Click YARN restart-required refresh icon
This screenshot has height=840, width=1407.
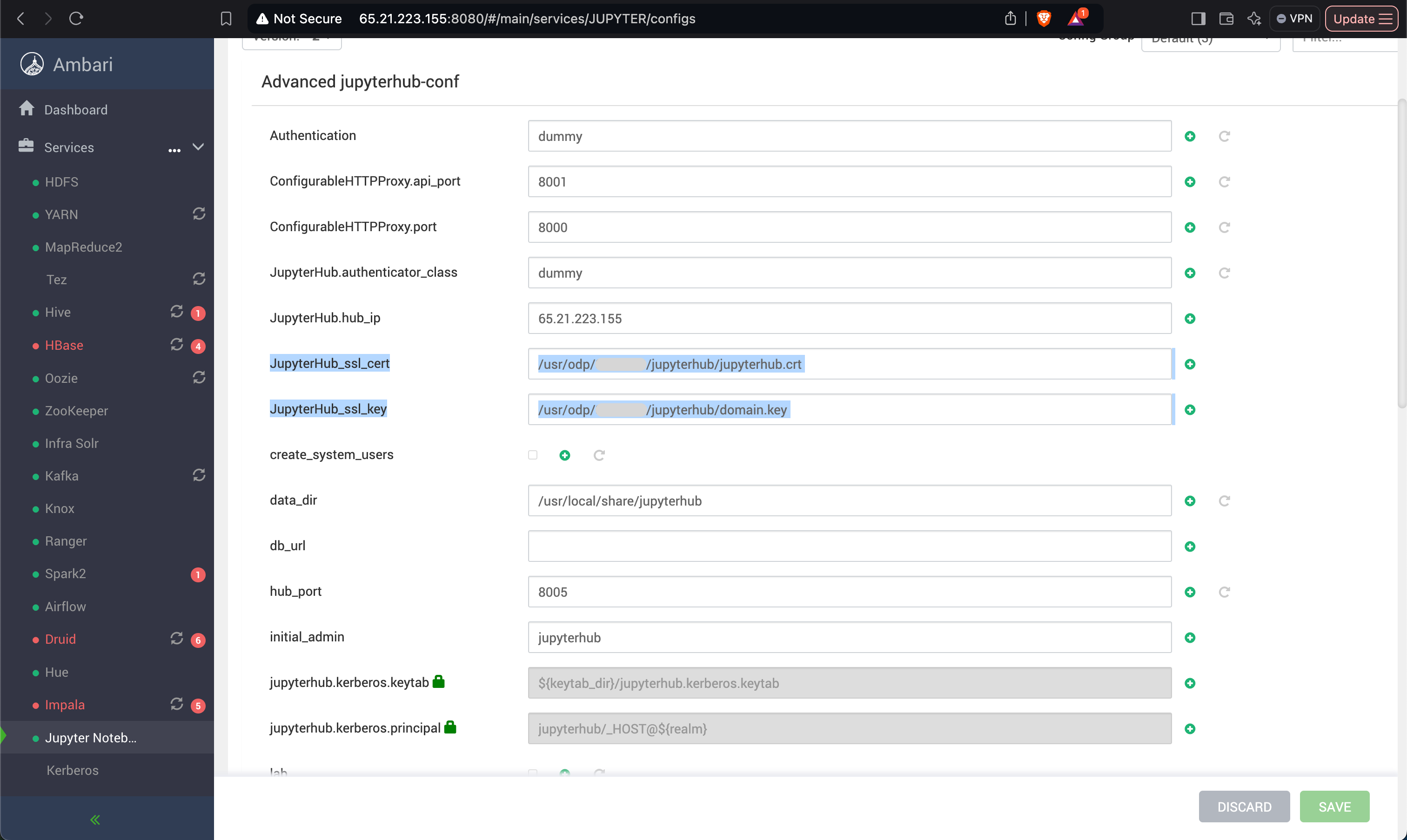[199, 214]
